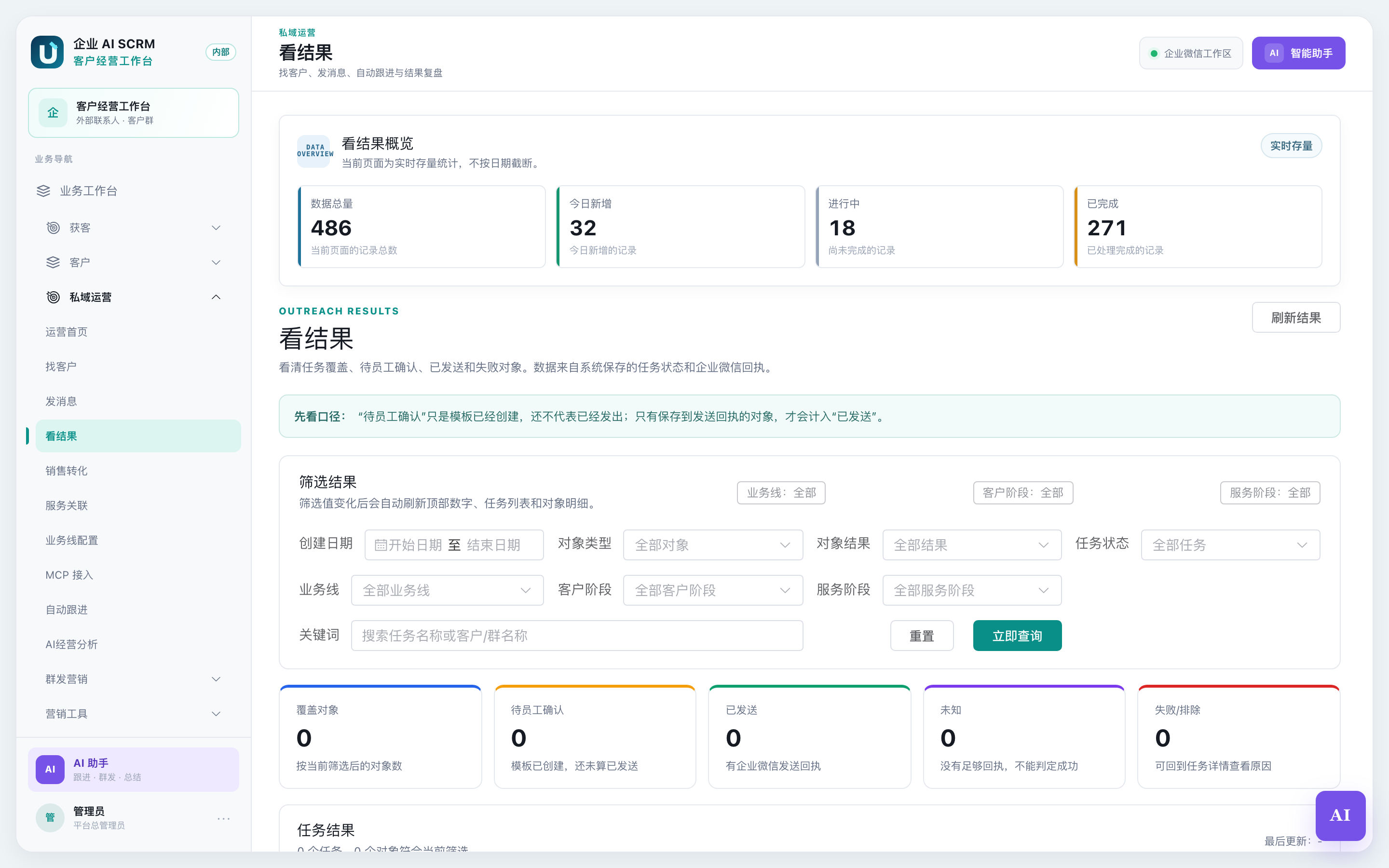Expand the 营销工具 submenu chevron
The width and height of the screenshot is (1389, 868).
[x=216, y=714]
